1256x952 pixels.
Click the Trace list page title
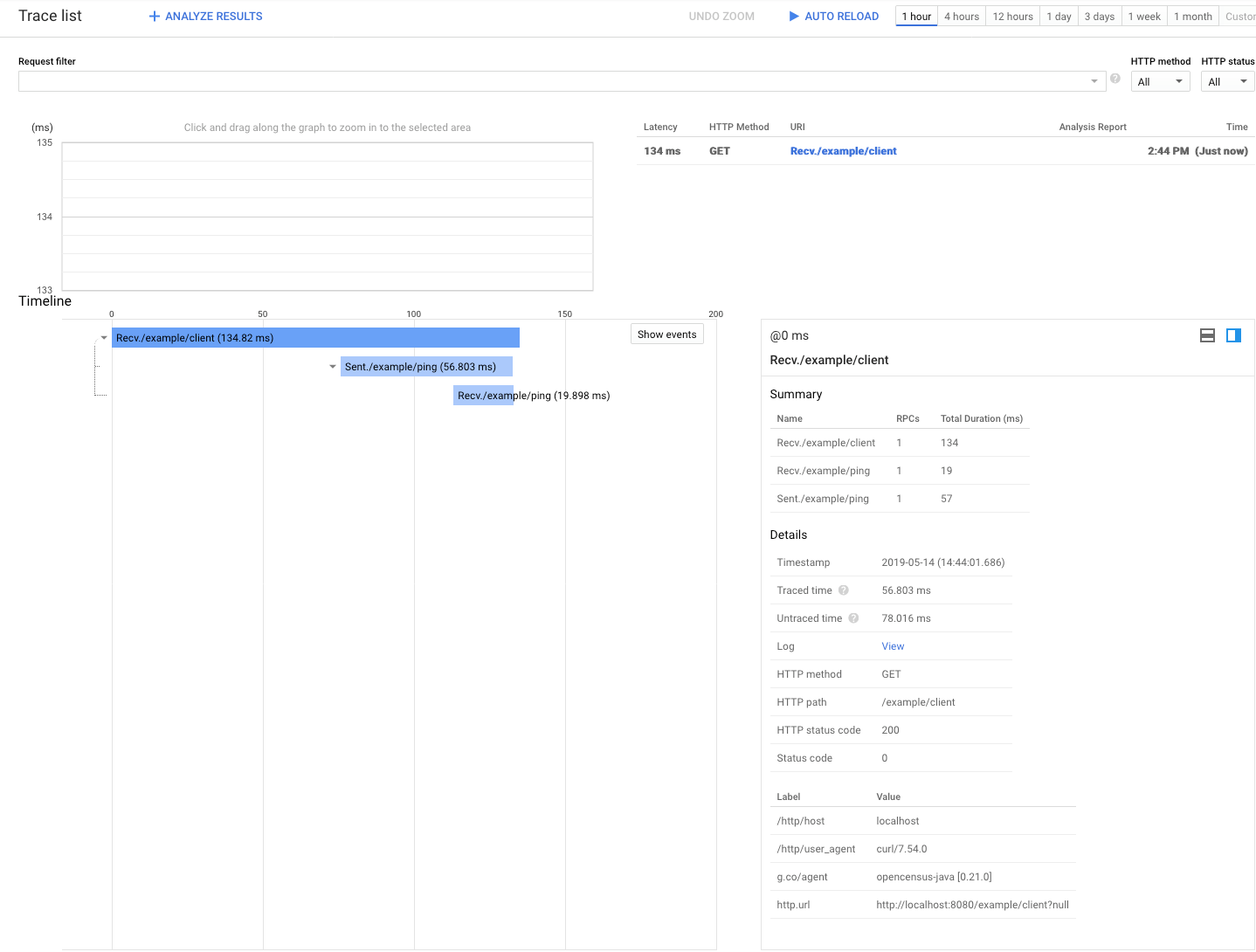tap(50, 16)
